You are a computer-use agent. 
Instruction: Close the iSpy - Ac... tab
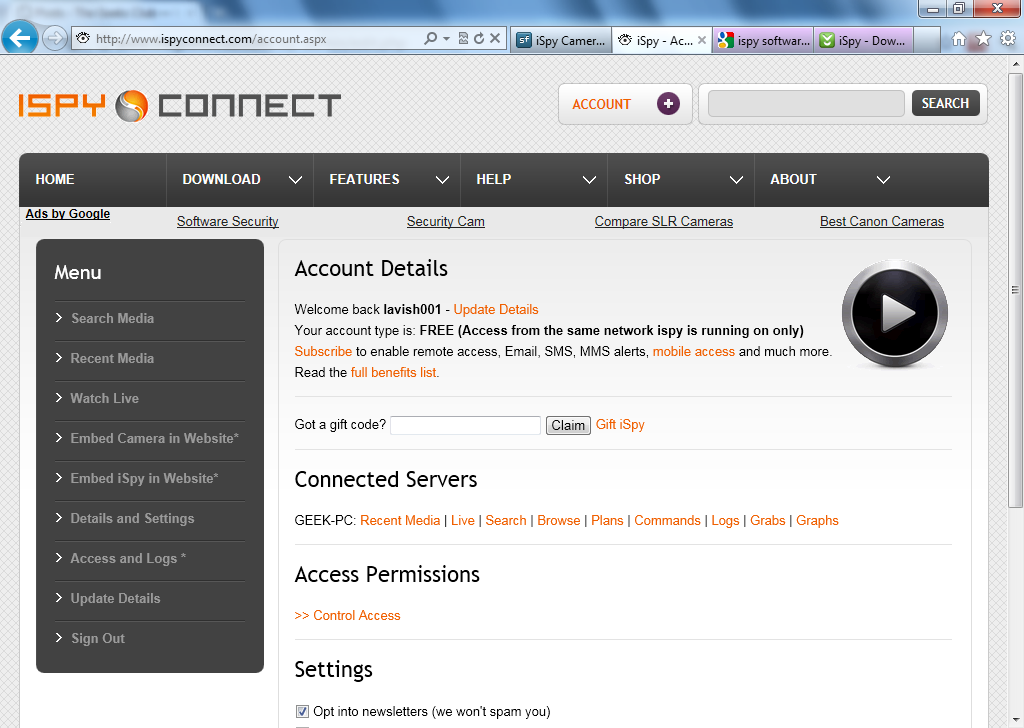tap(701, 40)
